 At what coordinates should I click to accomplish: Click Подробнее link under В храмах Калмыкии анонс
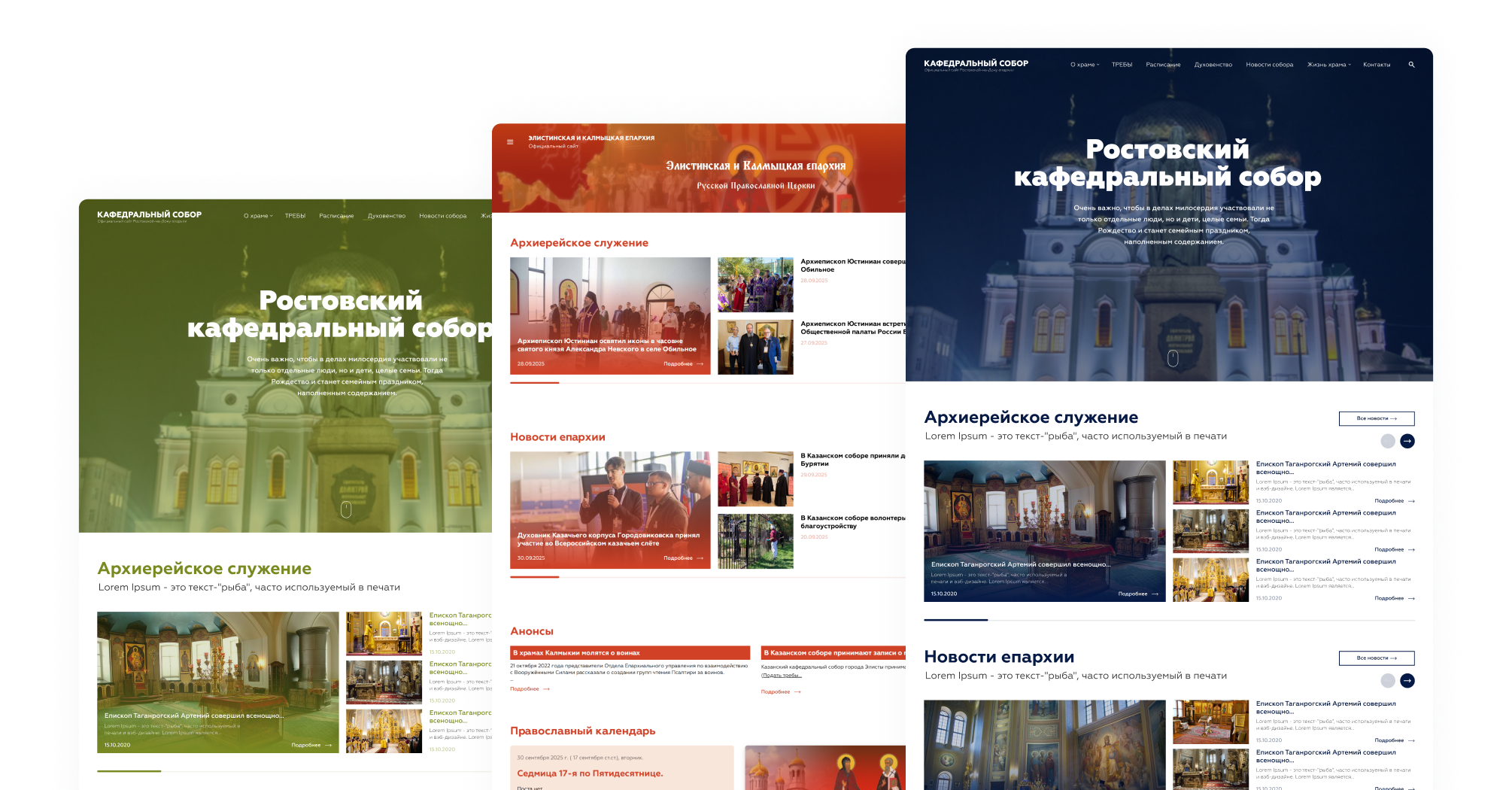point(530,689)
